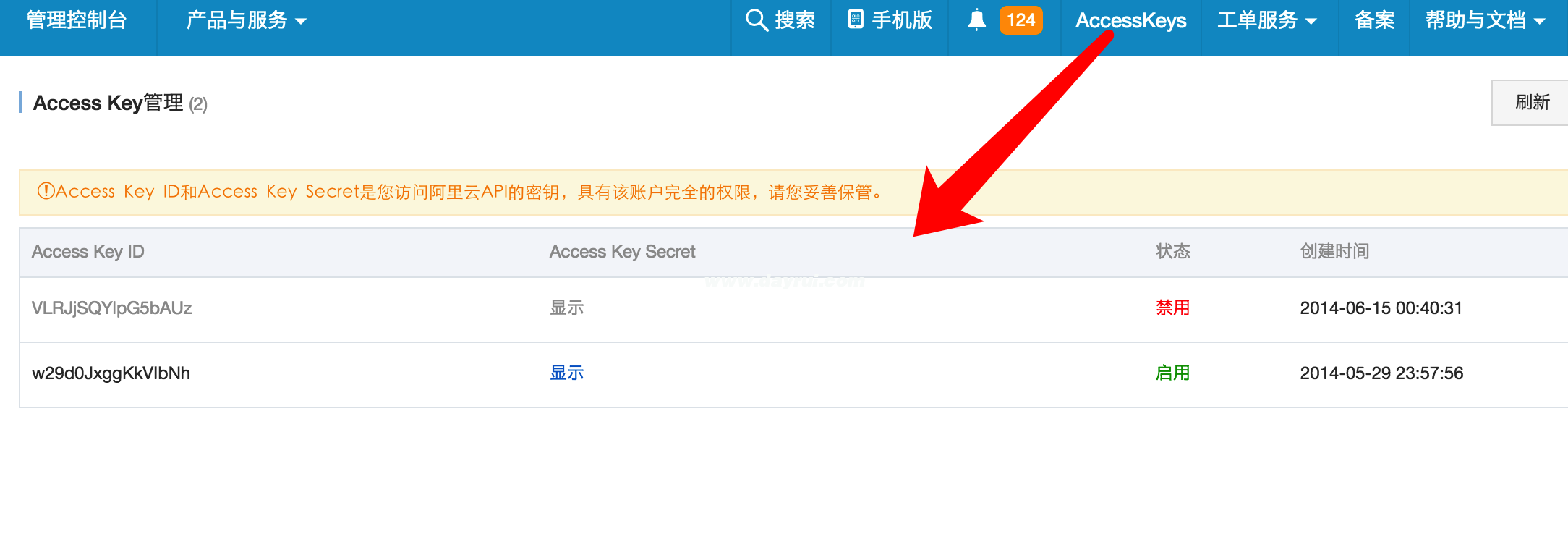Show secret for key VLRJjSQYlpG5bAUz
The height and width of the screenshot is (534, 1568).
[x=567, y=308]
